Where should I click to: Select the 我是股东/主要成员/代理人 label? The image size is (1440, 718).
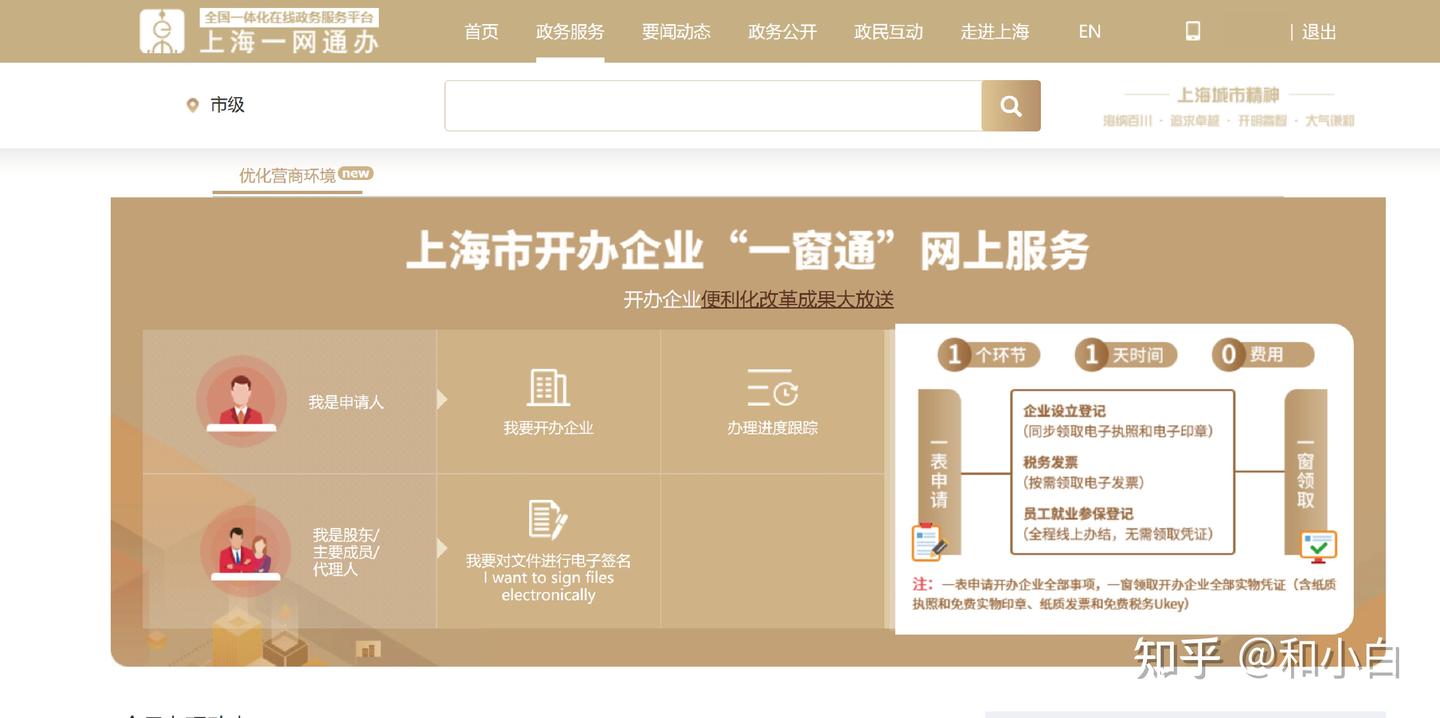click(x=346, y=552)
